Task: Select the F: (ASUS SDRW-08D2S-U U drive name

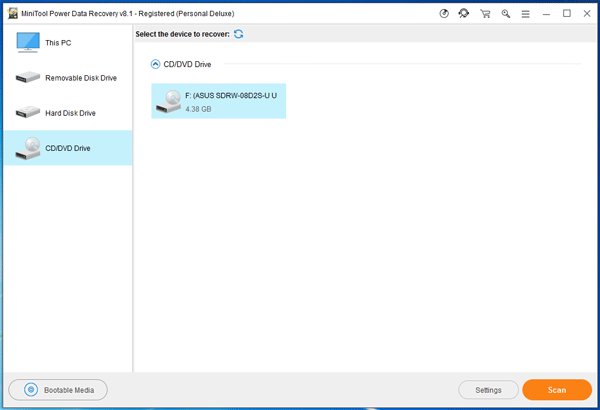Action: (x=231, y=96)
